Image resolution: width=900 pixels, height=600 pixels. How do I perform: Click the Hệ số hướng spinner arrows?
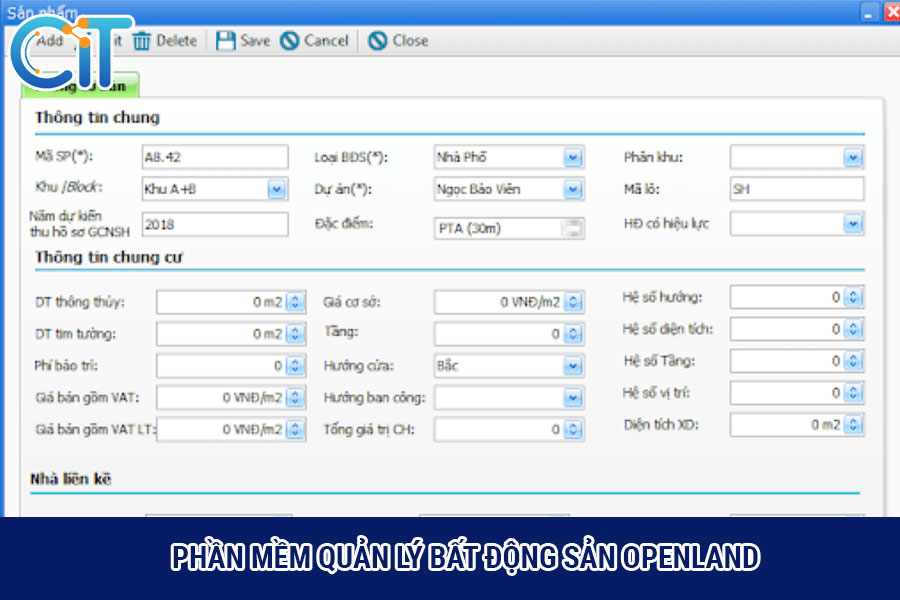pyautogui.click(x=853, y=297)
